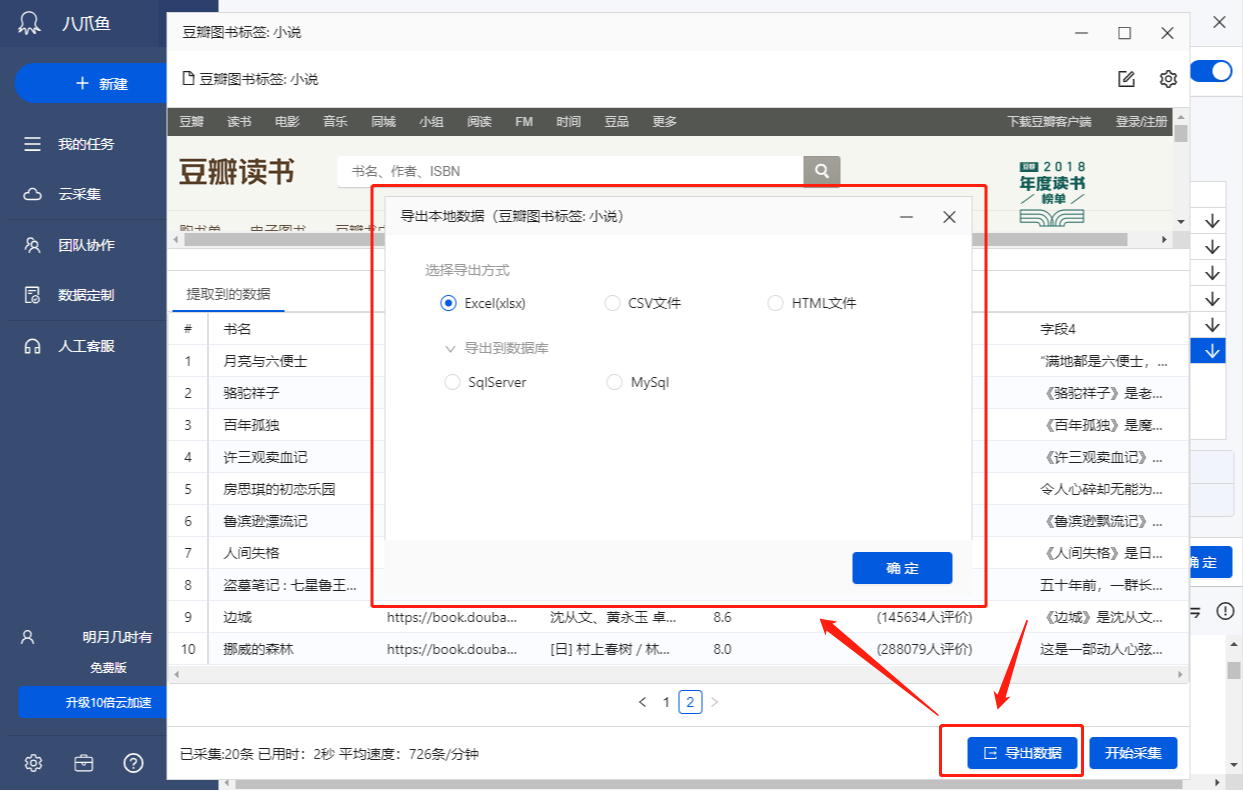Screen dimensions: 1243x791
Task: Select row 许三观卖血记 in data table
Action: click(x=265, y=457)
